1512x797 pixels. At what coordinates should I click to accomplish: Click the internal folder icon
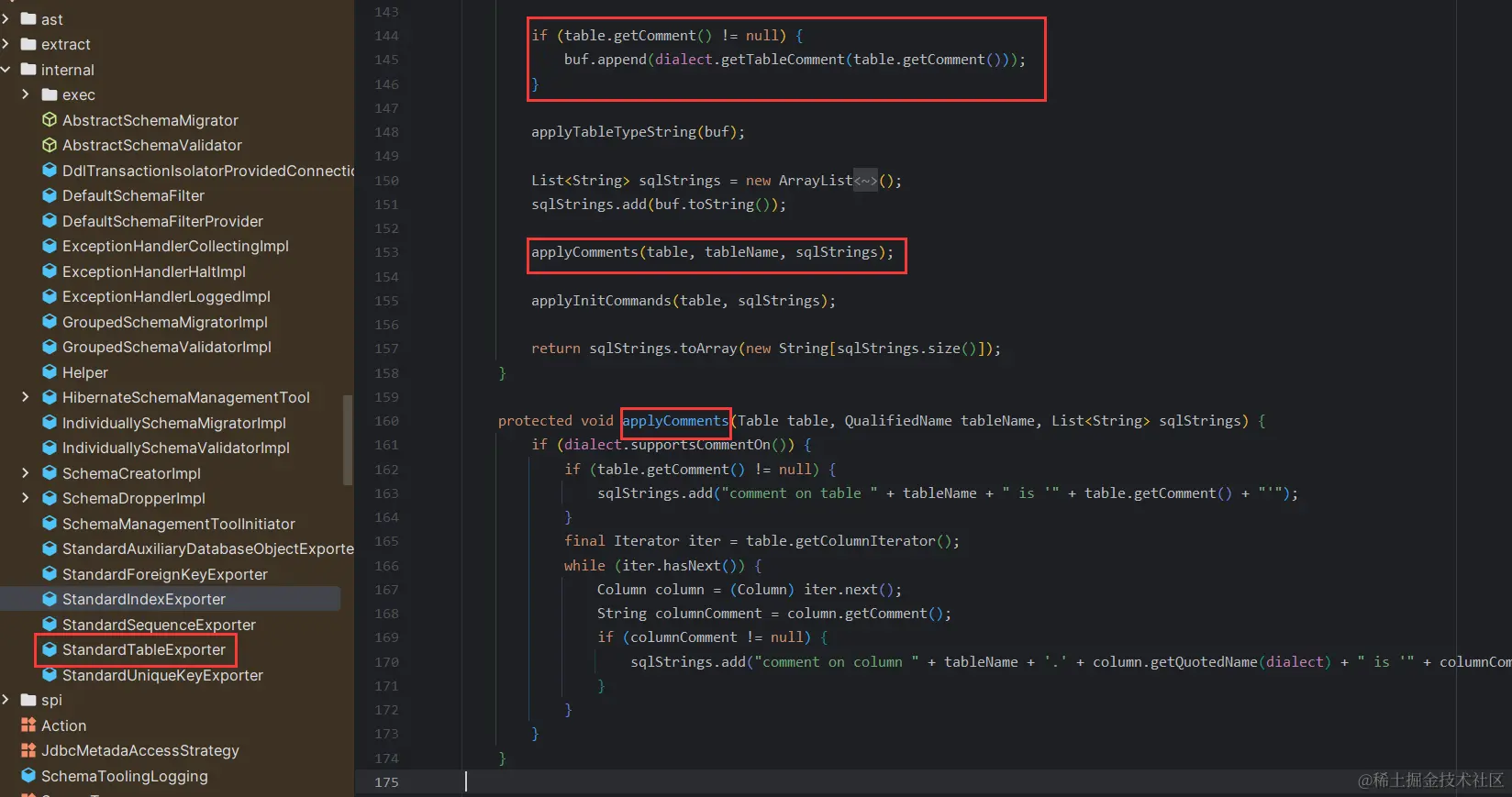[28, 70]
